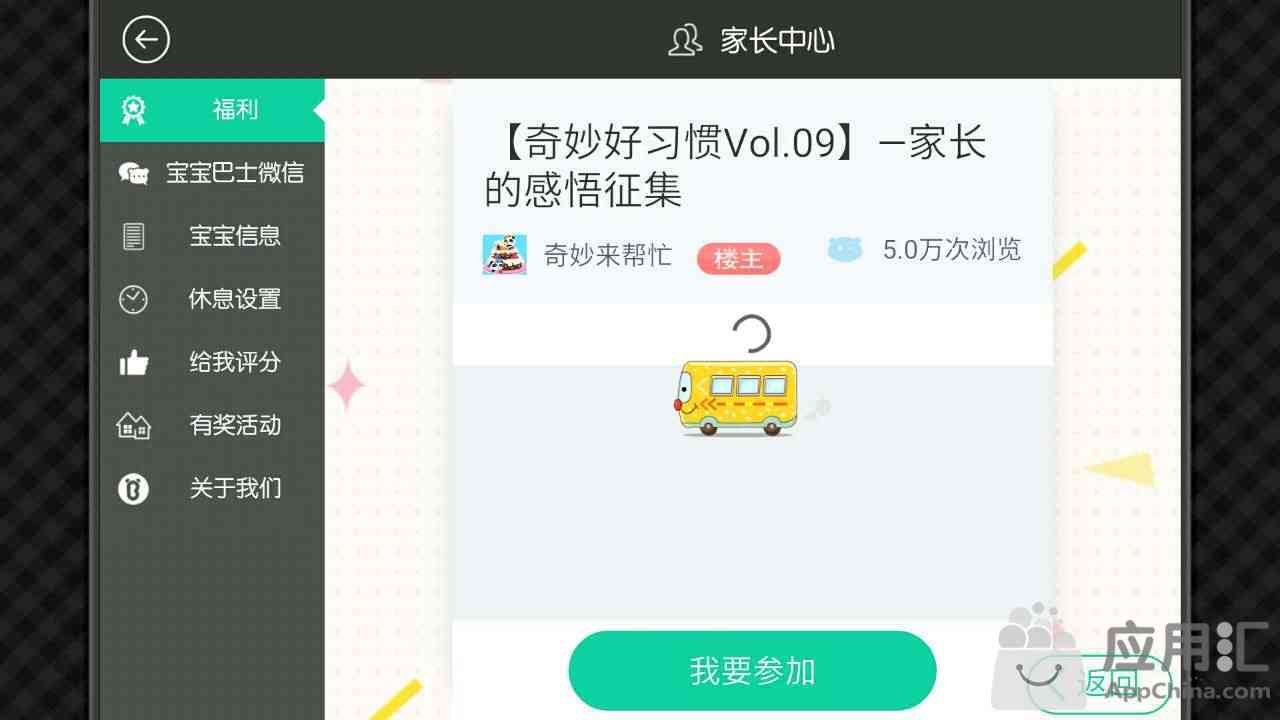Open the 休息设置 menu entry
The height and width of the screenshot is (720, 1280).
[x=212, y=299]
